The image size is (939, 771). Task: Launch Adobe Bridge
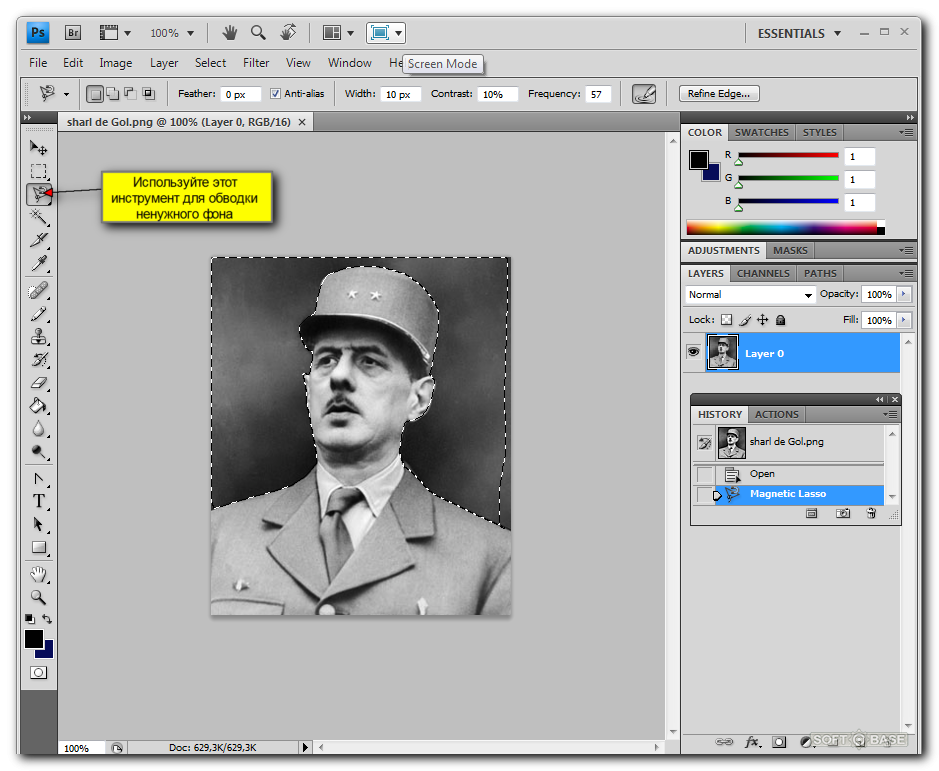click(x=73, y=33)
